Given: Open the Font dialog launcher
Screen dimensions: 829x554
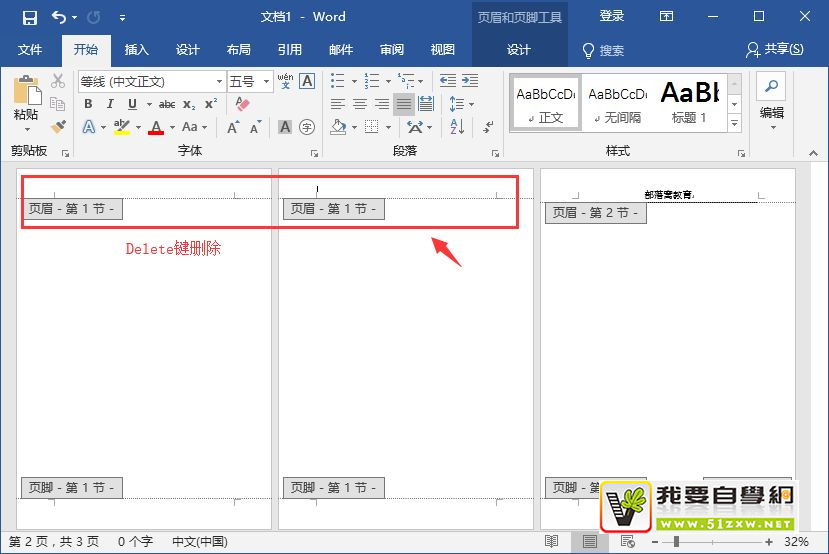Looking at the screenshot, I should coord(314,153).
